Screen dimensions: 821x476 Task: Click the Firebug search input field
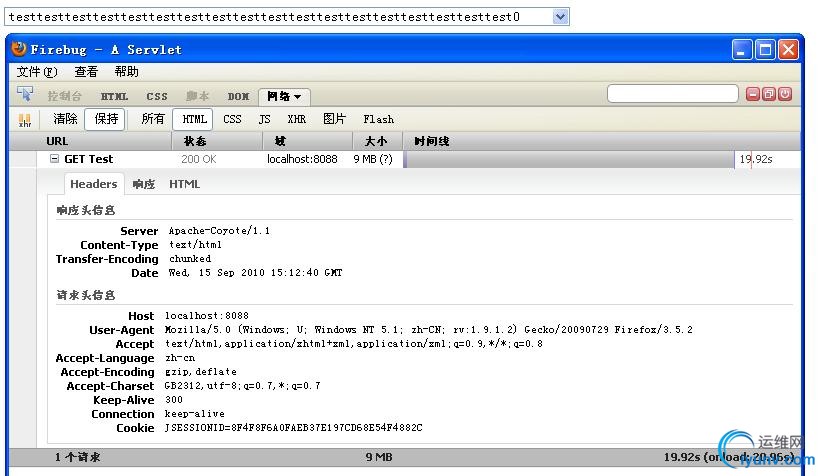(672, 94)
